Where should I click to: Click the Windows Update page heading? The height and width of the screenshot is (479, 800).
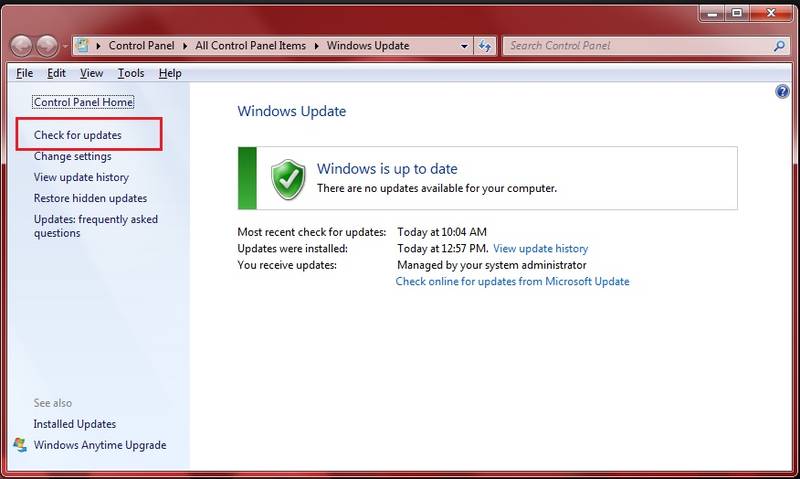[291, 111]
